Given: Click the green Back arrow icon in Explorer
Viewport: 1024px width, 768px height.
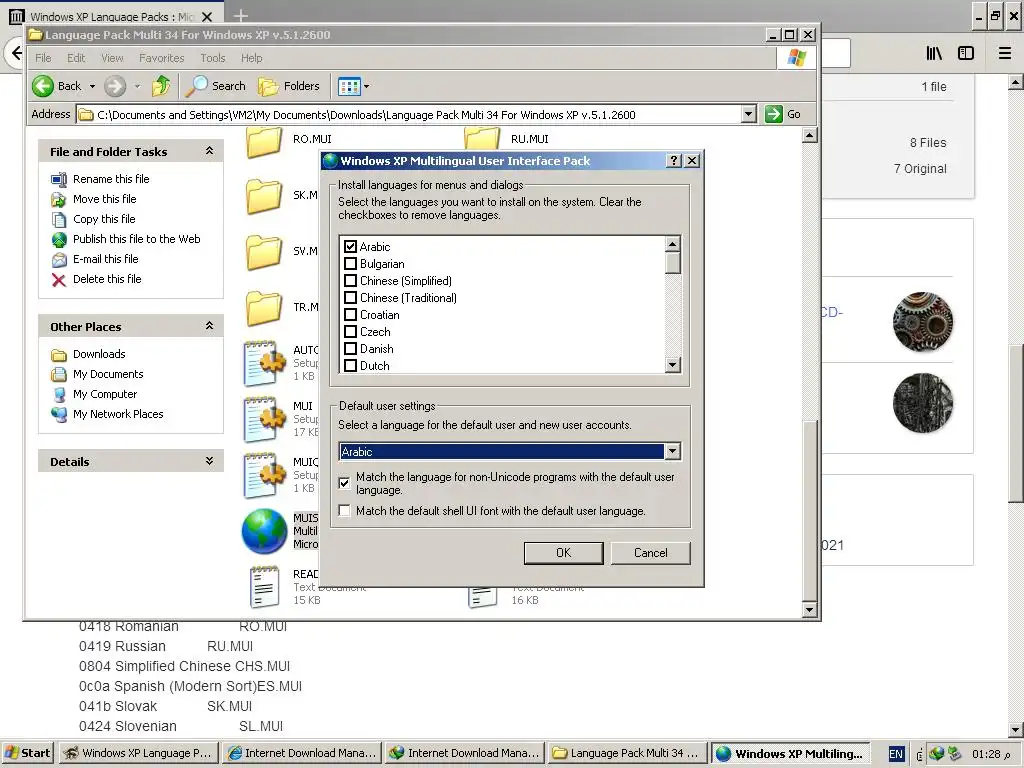Looking at the screenshot, I should [x=43, y=86].
